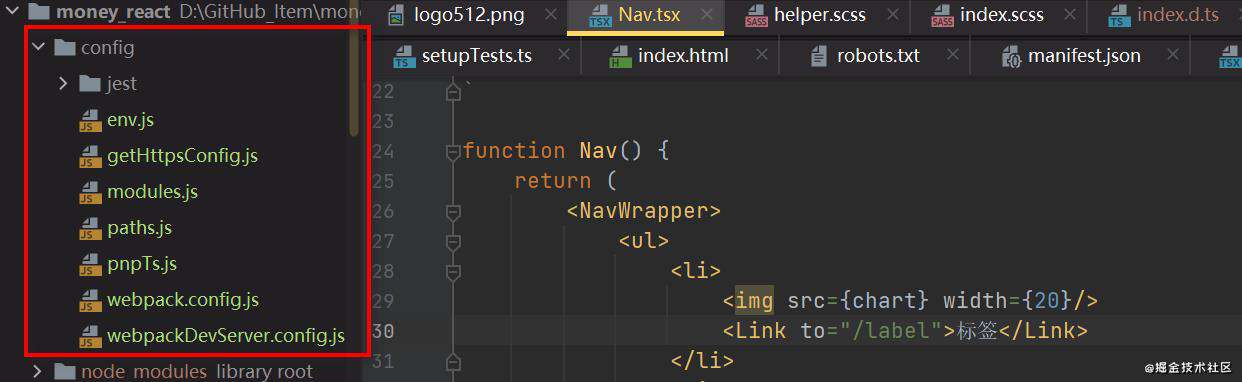
Task: Toggle code fold at function Nav line
Action: [x=453, y=151]
